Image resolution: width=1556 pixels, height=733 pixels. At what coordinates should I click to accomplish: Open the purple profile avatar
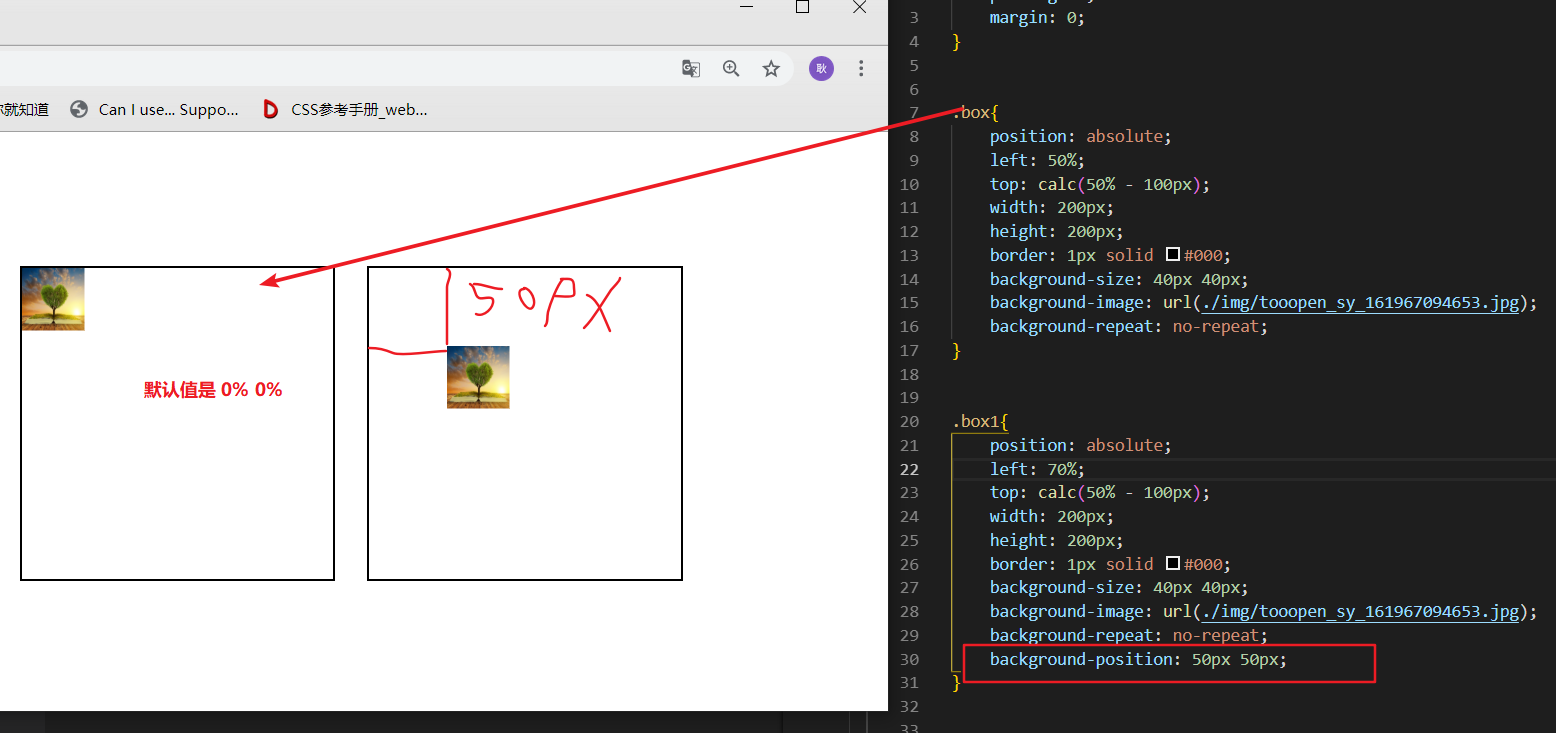[821, 68]
